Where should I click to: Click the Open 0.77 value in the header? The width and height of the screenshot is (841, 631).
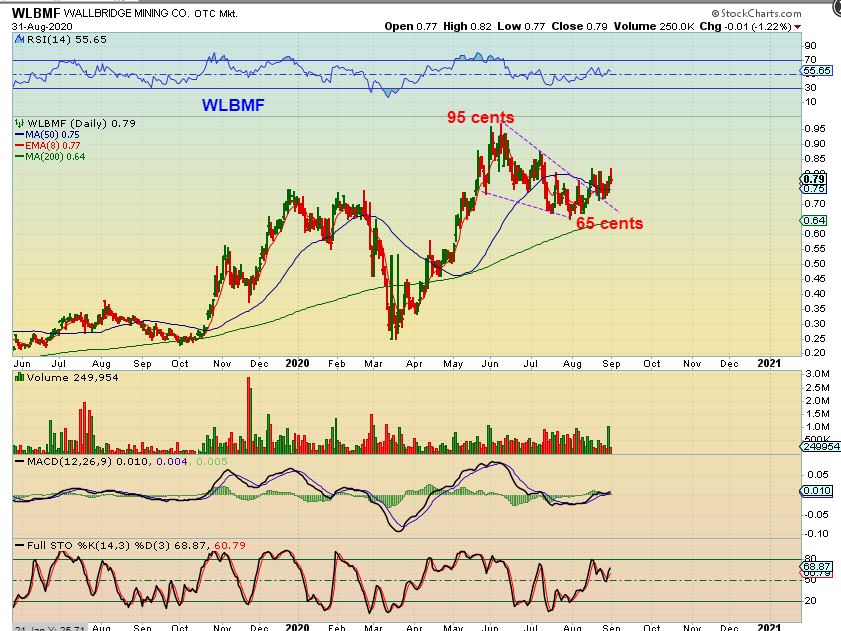(411, 26)
